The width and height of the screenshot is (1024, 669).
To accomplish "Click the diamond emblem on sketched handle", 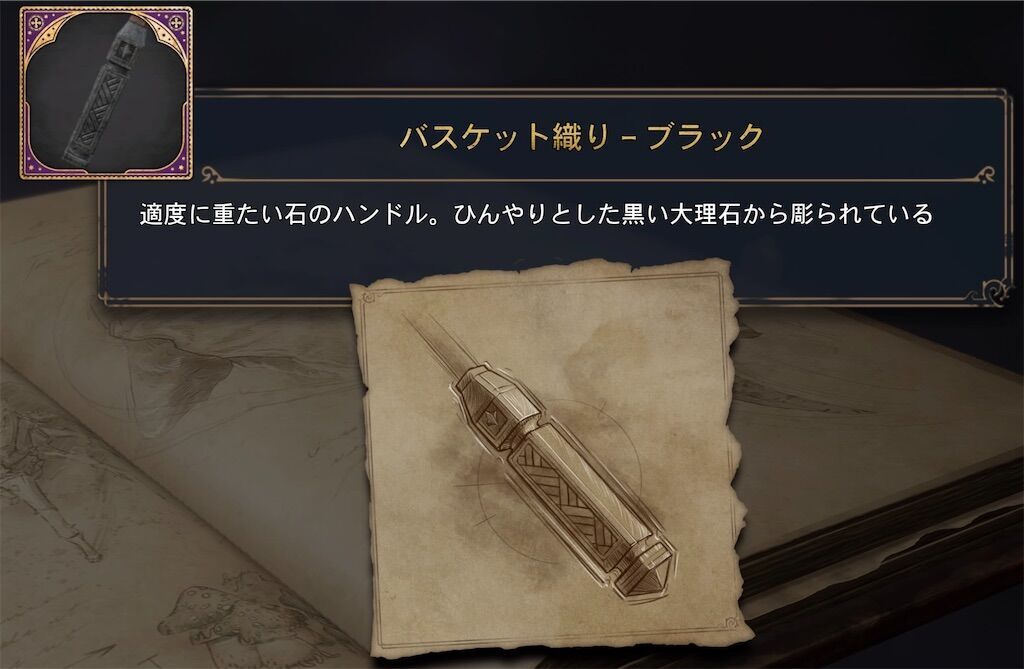I will tap(490, 416).
